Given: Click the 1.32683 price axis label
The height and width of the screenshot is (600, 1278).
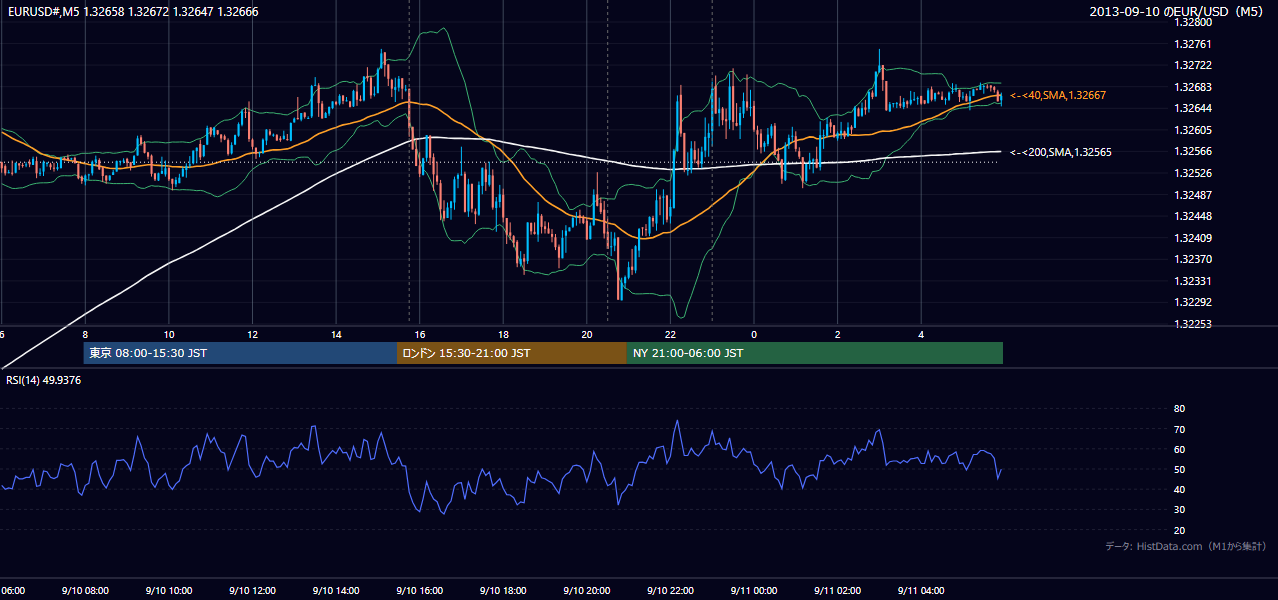Looking at the screenshot, I should [x=1192, y=87].
